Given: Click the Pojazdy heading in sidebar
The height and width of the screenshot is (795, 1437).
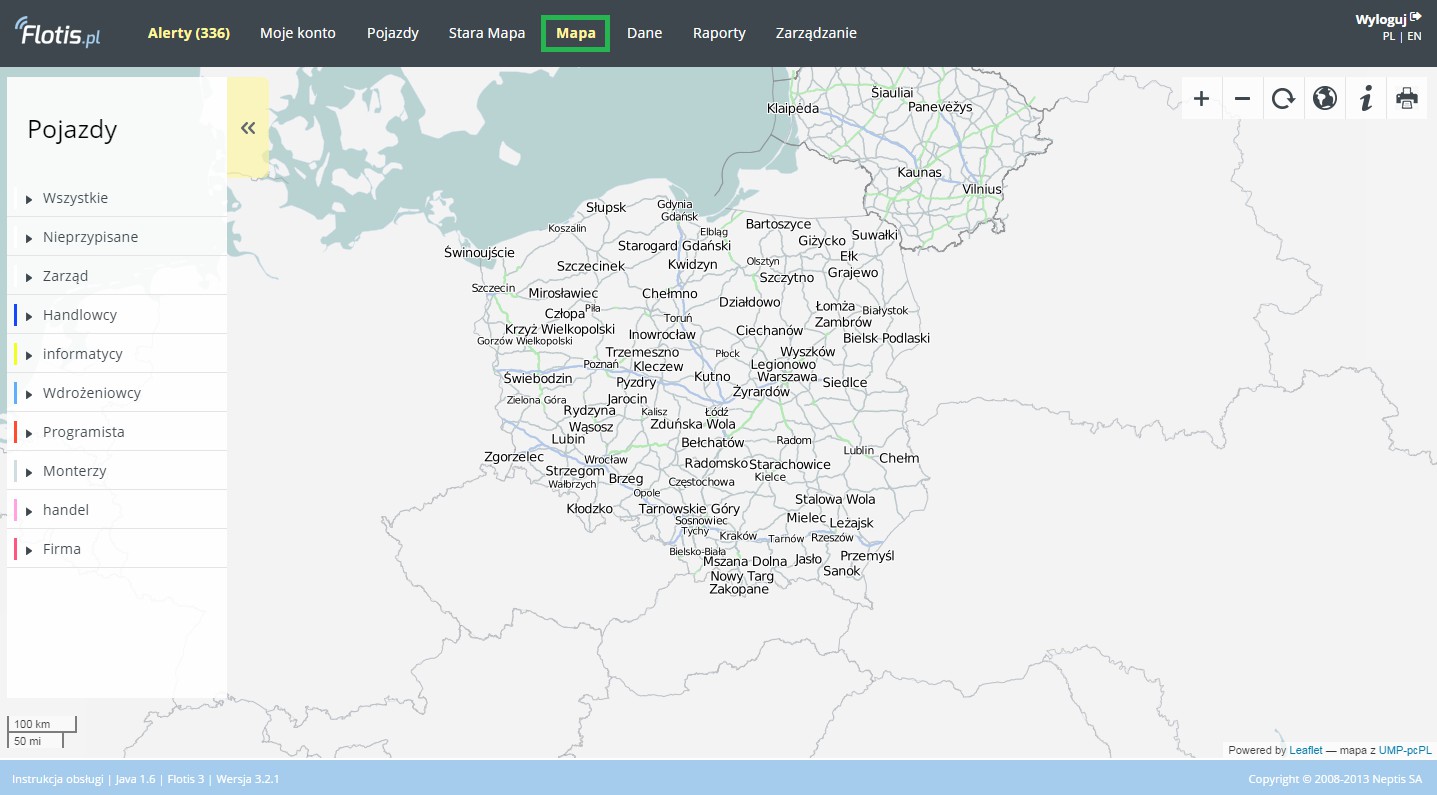Looking at the screenshot, I should 72,129.
